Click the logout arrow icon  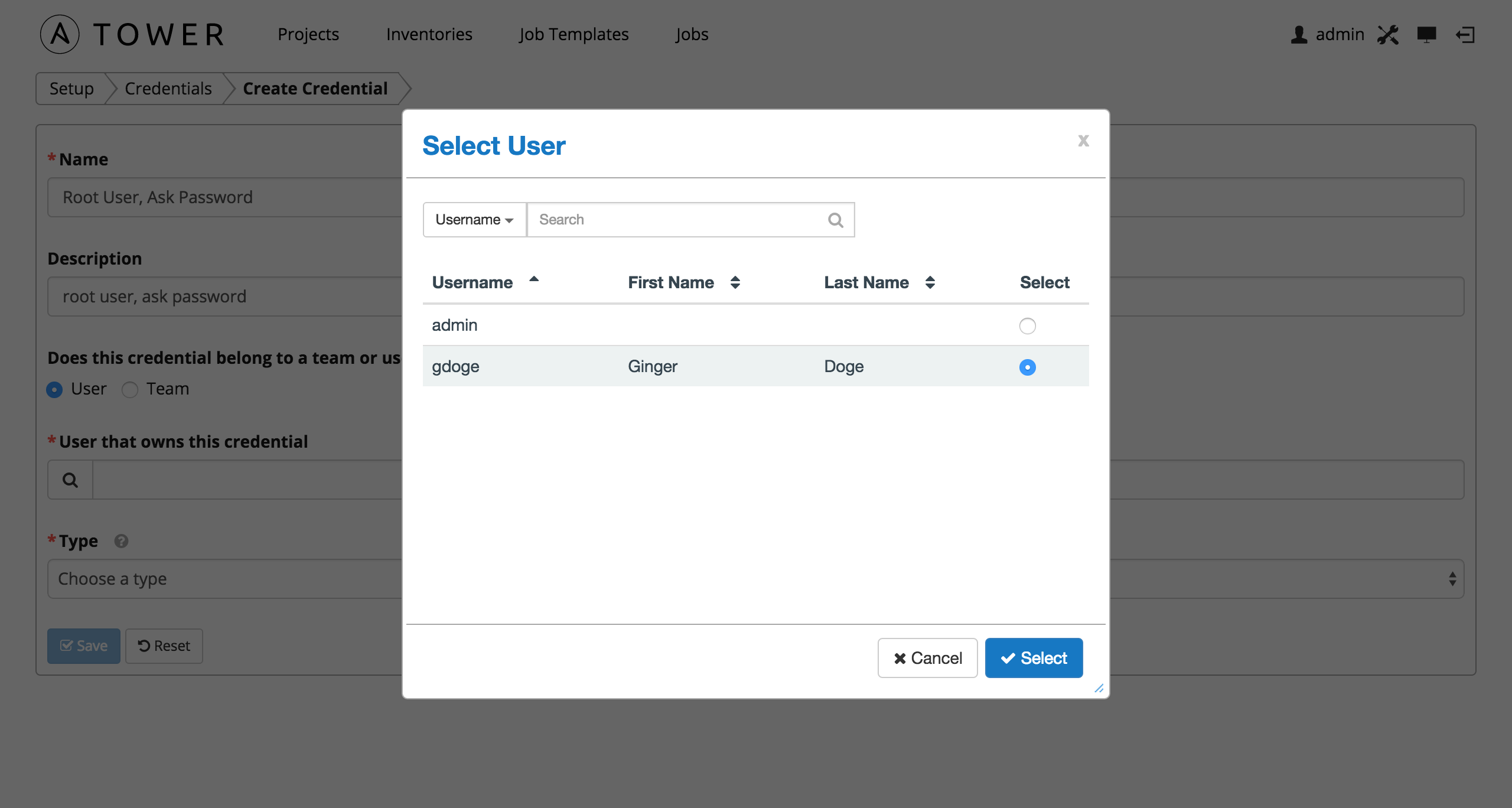[1465, 35]
